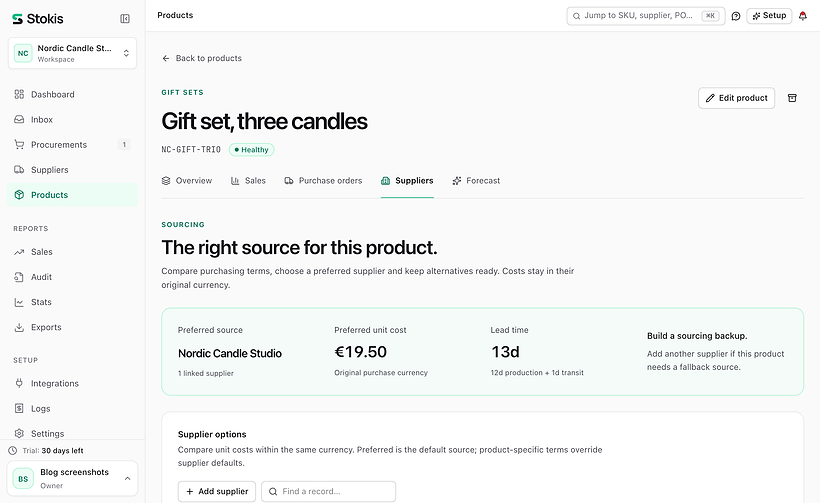Go back to products
This screenshot has width=820, height=503.
202,58
